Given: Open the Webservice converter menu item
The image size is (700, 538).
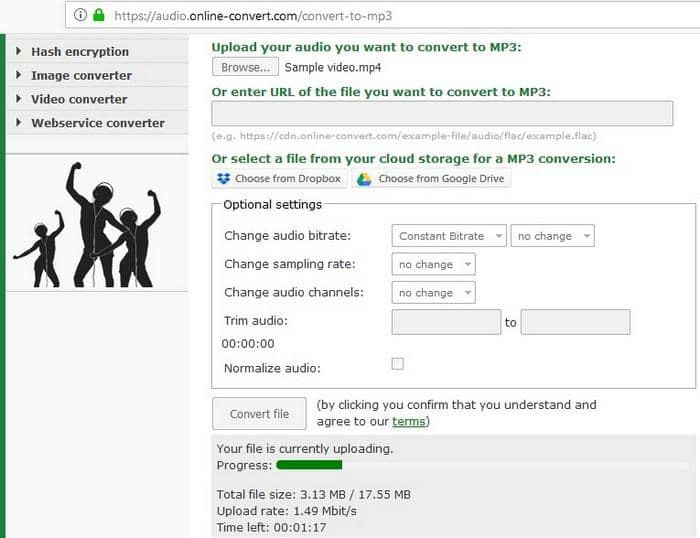Looking at the screenshot, I should pos(97,123).
